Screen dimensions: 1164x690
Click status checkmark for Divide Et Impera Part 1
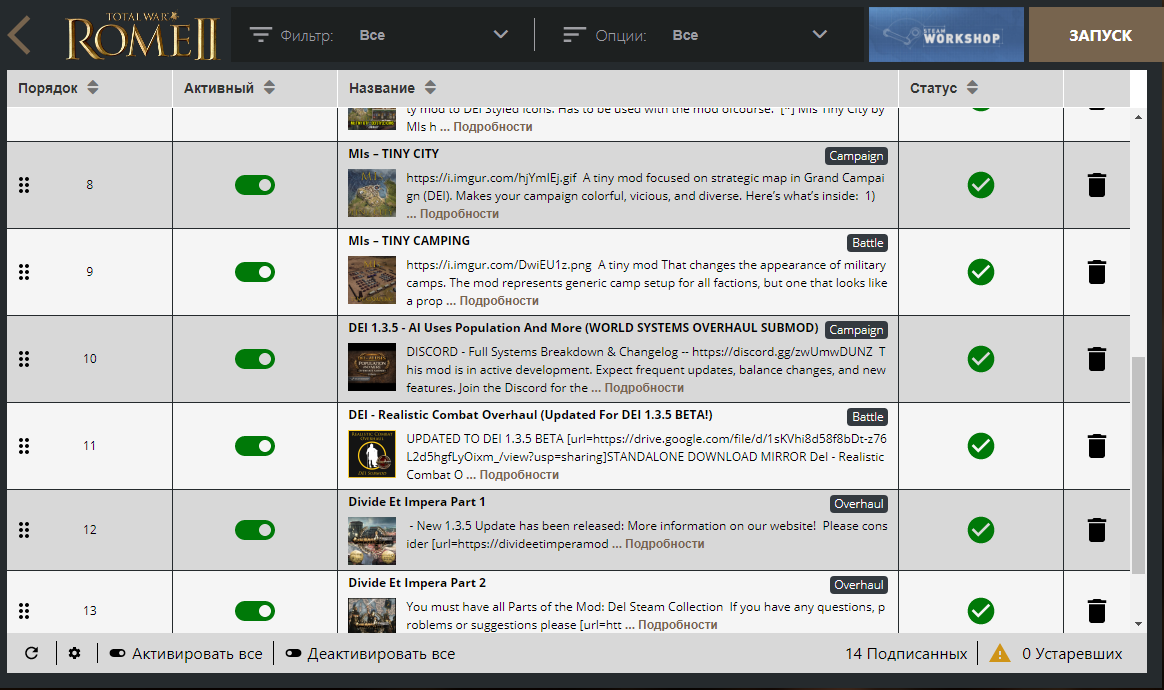coord(981,530)
